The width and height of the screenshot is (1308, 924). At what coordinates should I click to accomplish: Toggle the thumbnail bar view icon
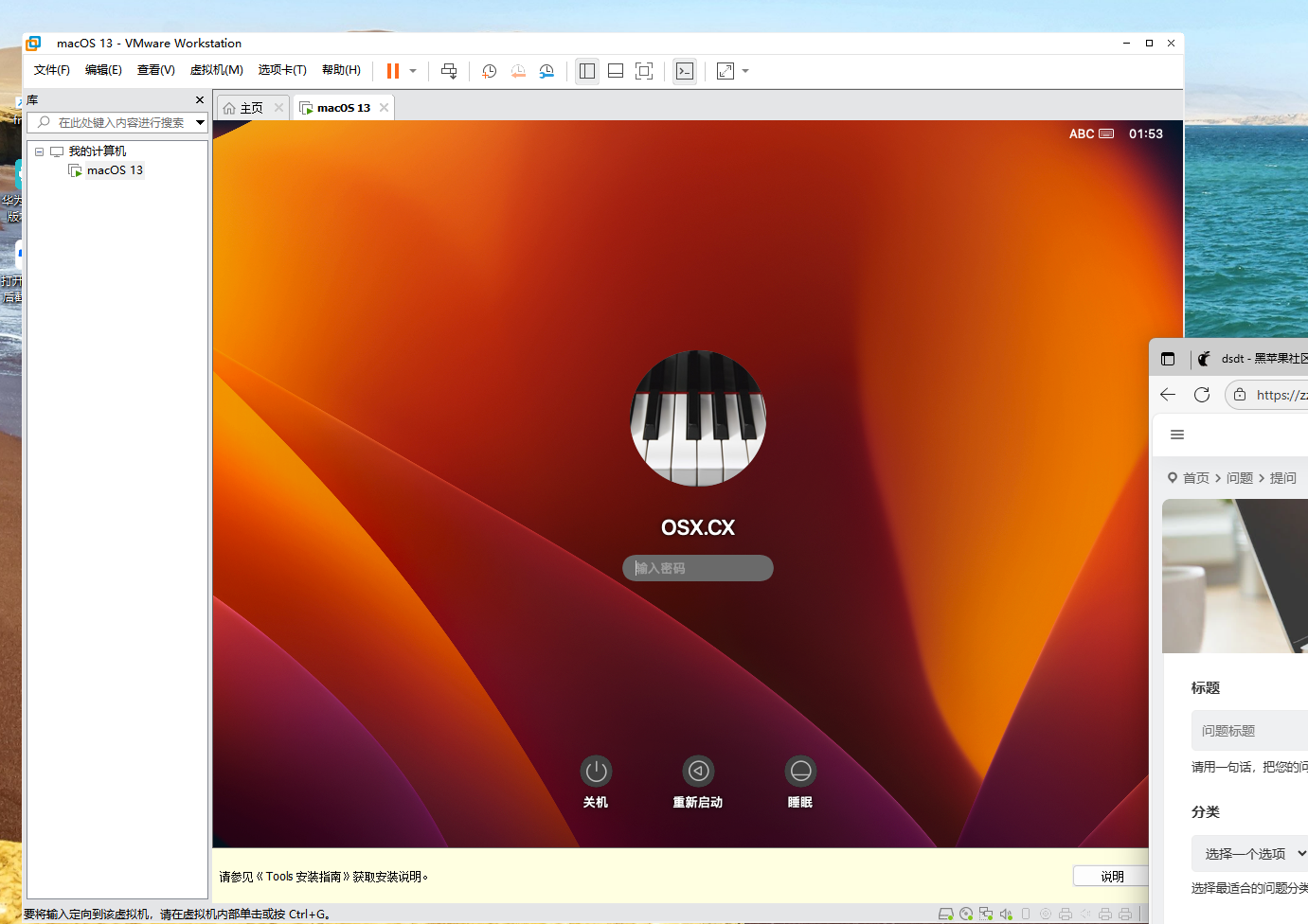tap(616, 71)
